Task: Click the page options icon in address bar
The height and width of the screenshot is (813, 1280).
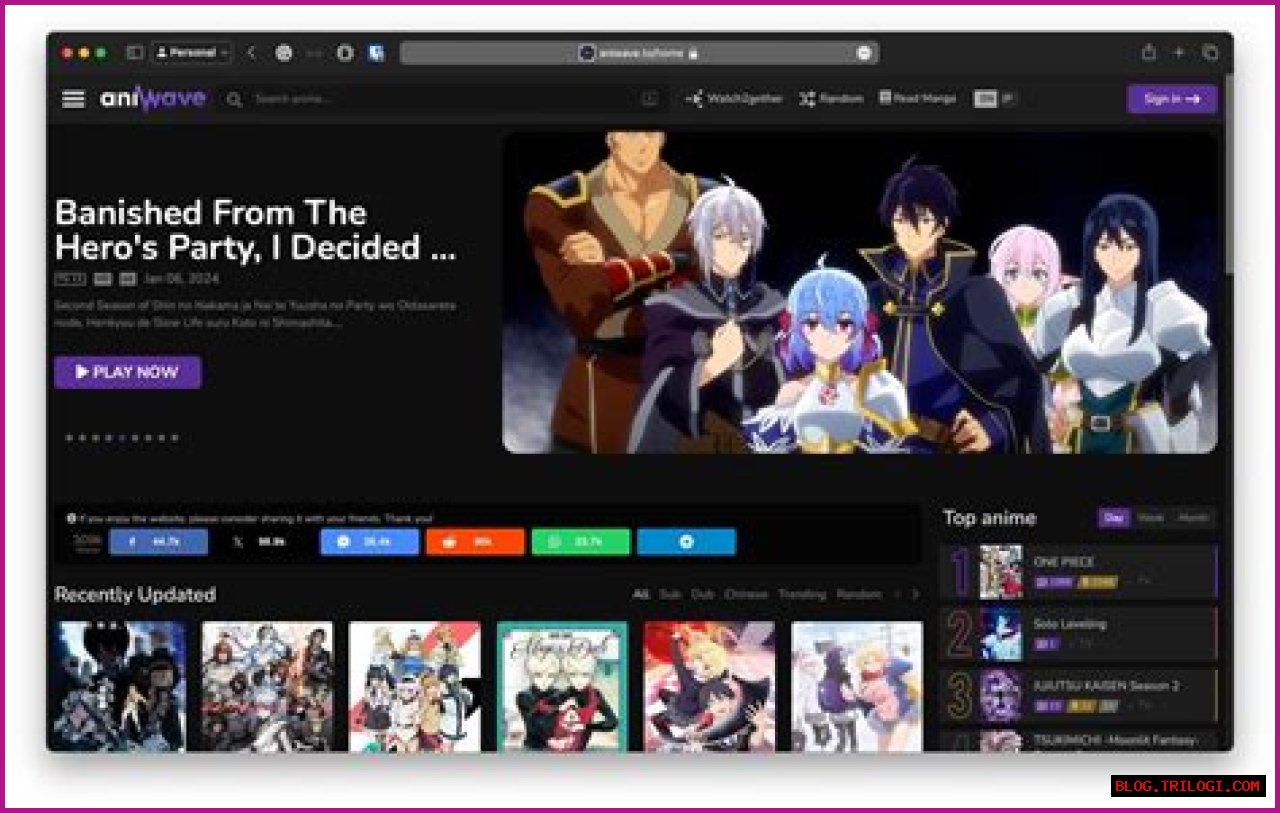Action: [864, 53]
